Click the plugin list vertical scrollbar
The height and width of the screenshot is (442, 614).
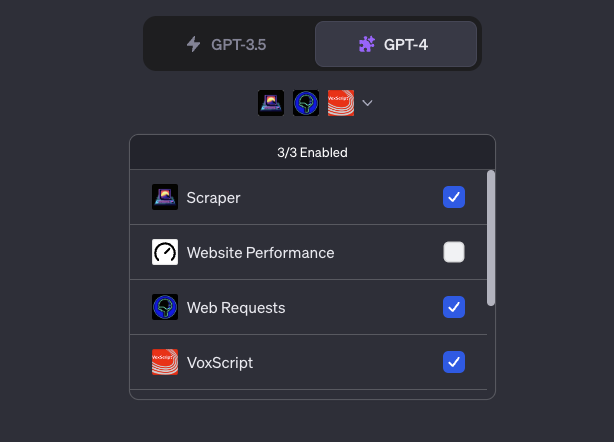coord(491,238)
